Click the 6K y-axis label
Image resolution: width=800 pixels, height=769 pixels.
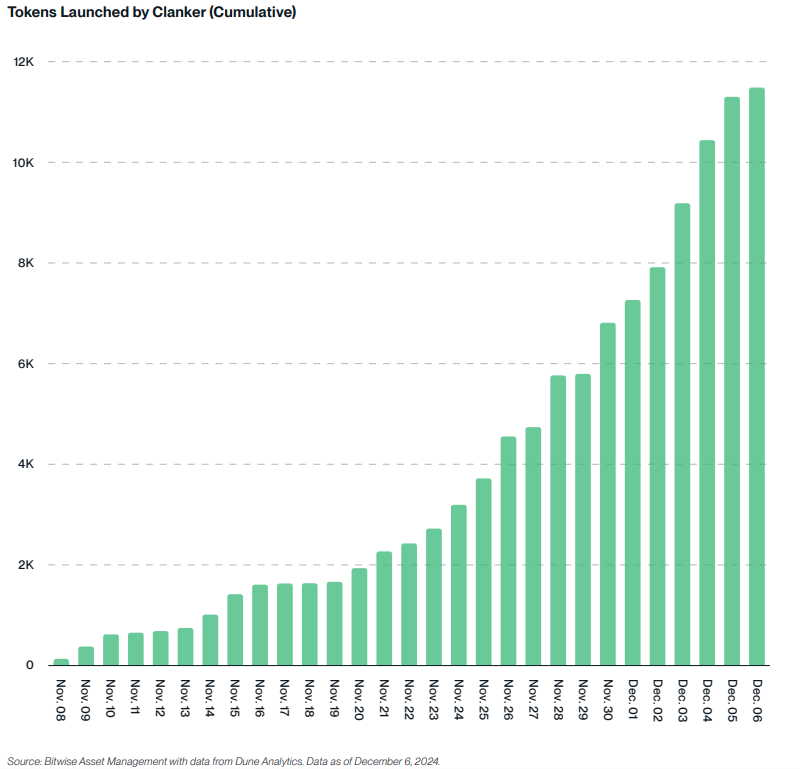(26, 364)
